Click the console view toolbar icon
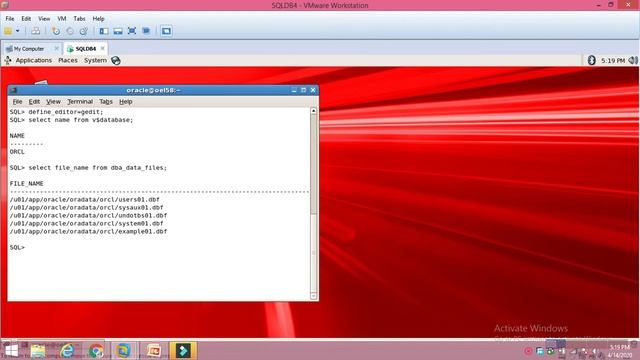 pos(166,31)
